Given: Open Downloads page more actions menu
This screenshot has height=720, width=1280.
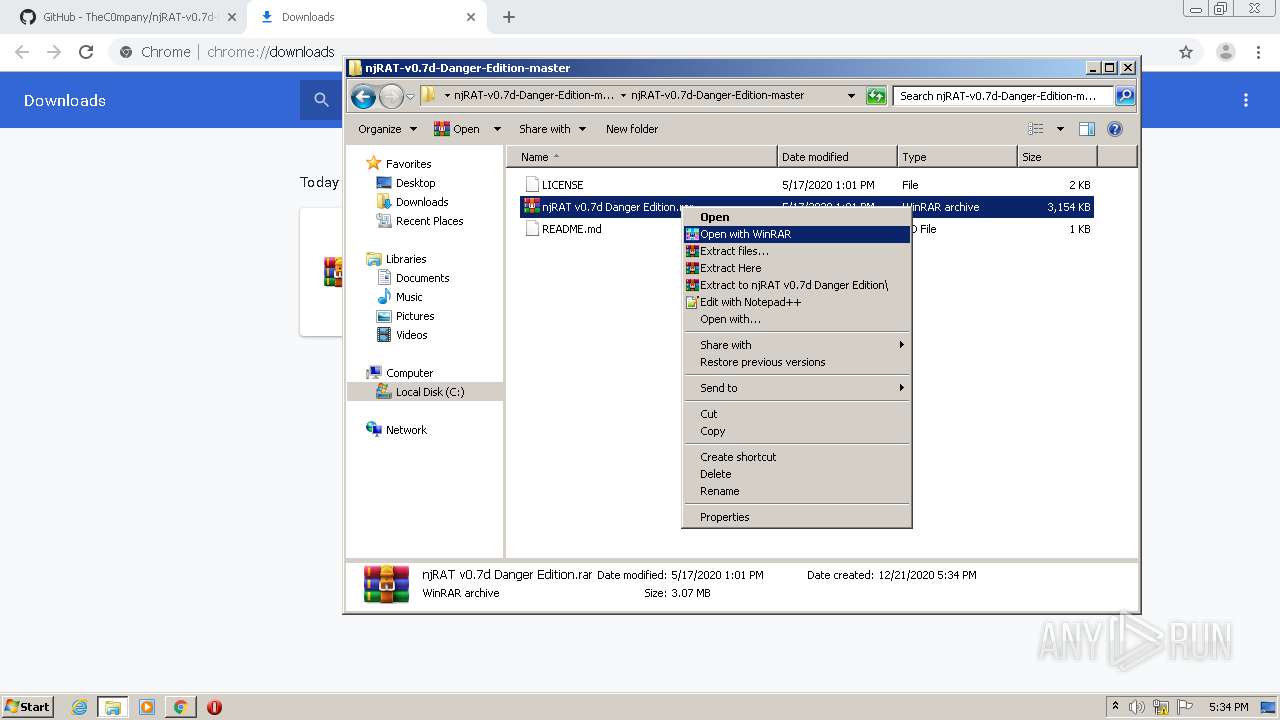Looking at the screenshot, I should click(1246, 100).
